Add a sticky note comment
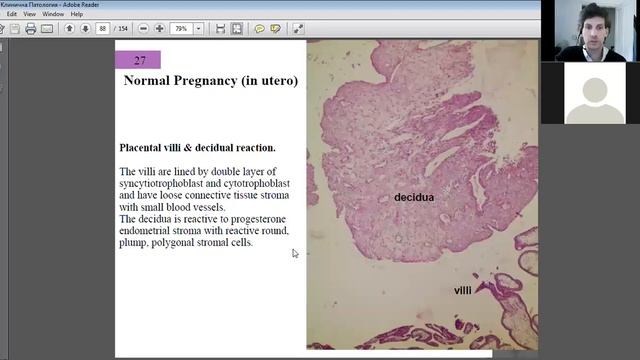 point(259,29)
